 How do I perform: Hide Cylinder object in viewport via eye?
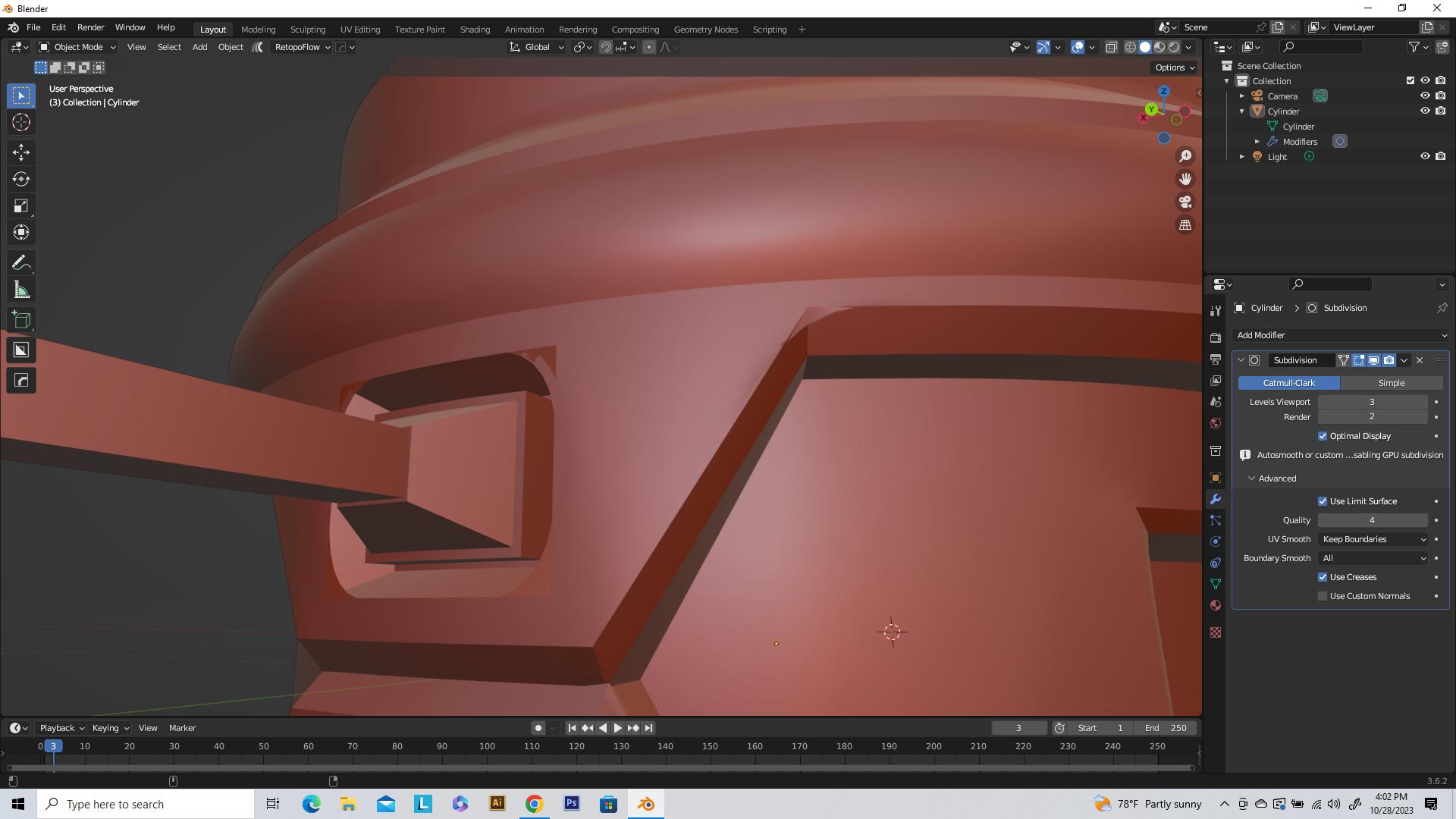tap(1425, 111)
